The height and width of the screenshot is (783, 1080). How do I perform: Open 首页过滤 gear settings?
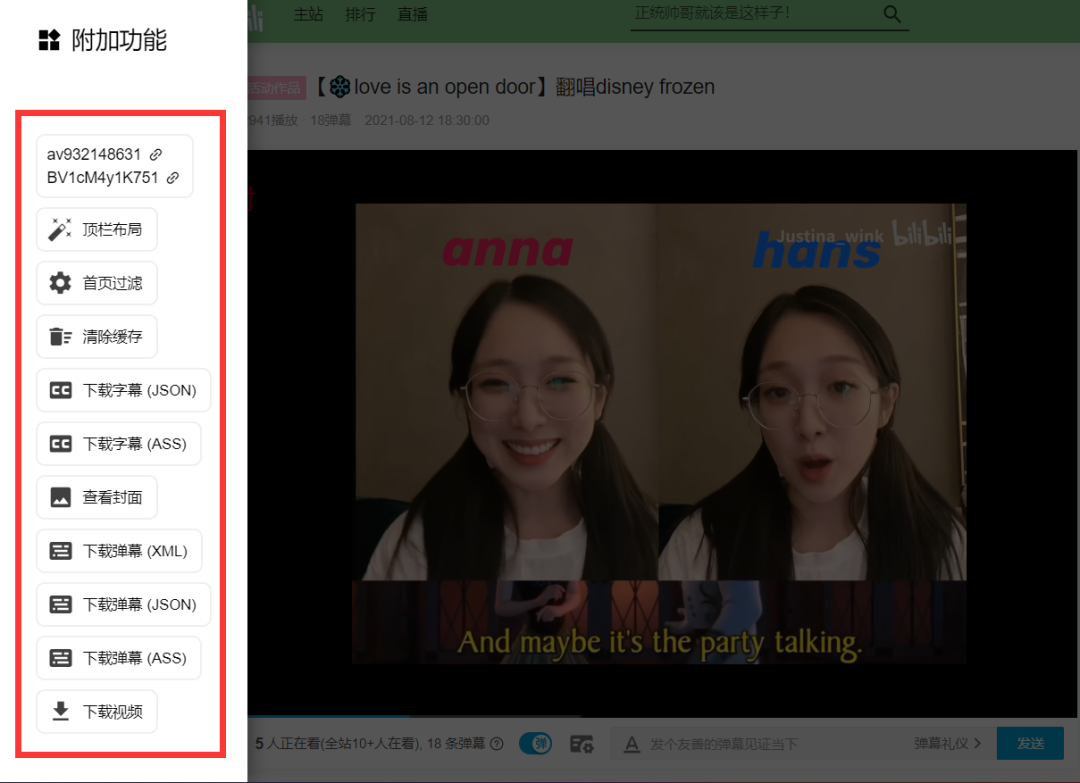(97, 283)
